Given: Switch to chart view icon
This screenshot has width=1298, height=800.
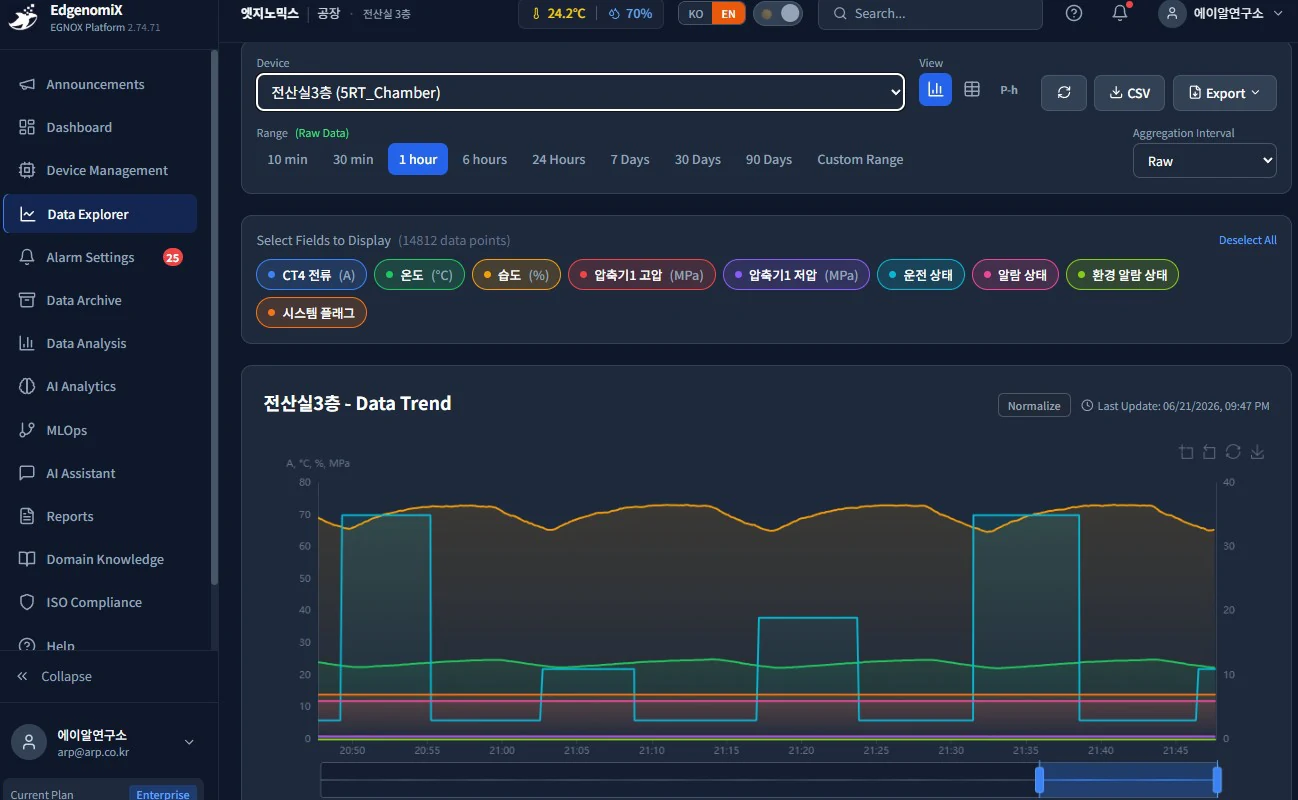Looking at the screenshot, I should [935, 90].
